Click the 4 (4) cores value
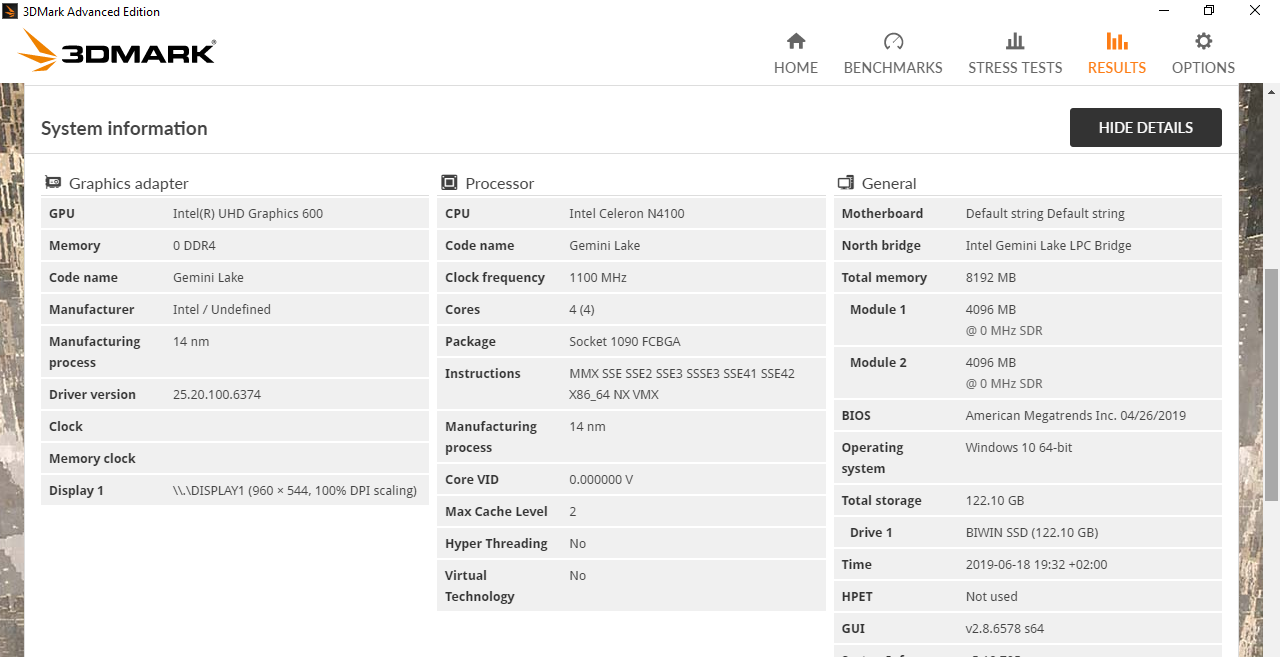The width and height of the screenshot is (1280, 657). [582, 309]
